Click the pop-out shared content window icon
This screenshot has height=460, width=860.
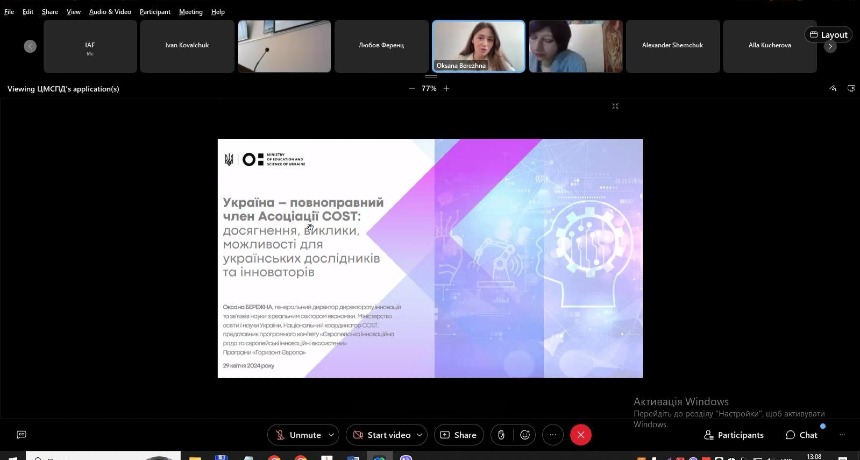[x=851, y=88]
